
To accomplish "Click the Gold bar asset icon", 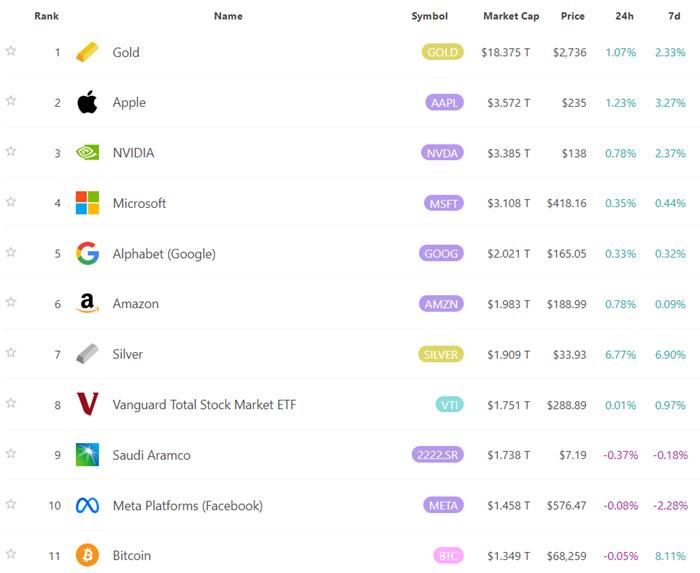I will [x=88, y=52].
